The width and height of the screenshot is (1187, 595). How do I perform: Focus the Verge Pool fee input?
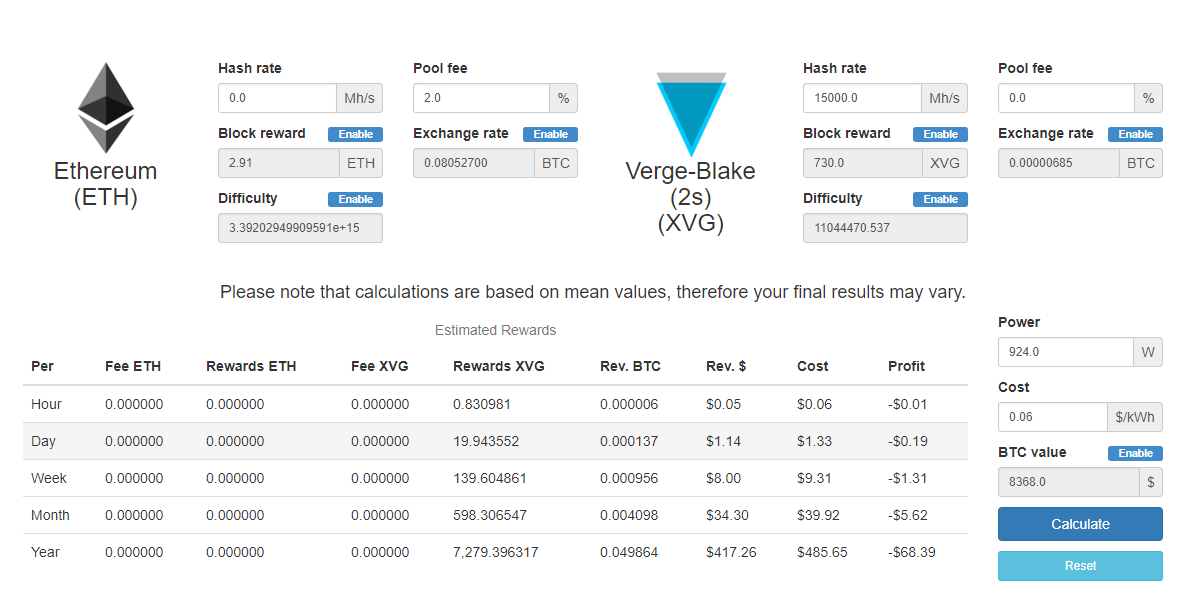coord(1067,98)
